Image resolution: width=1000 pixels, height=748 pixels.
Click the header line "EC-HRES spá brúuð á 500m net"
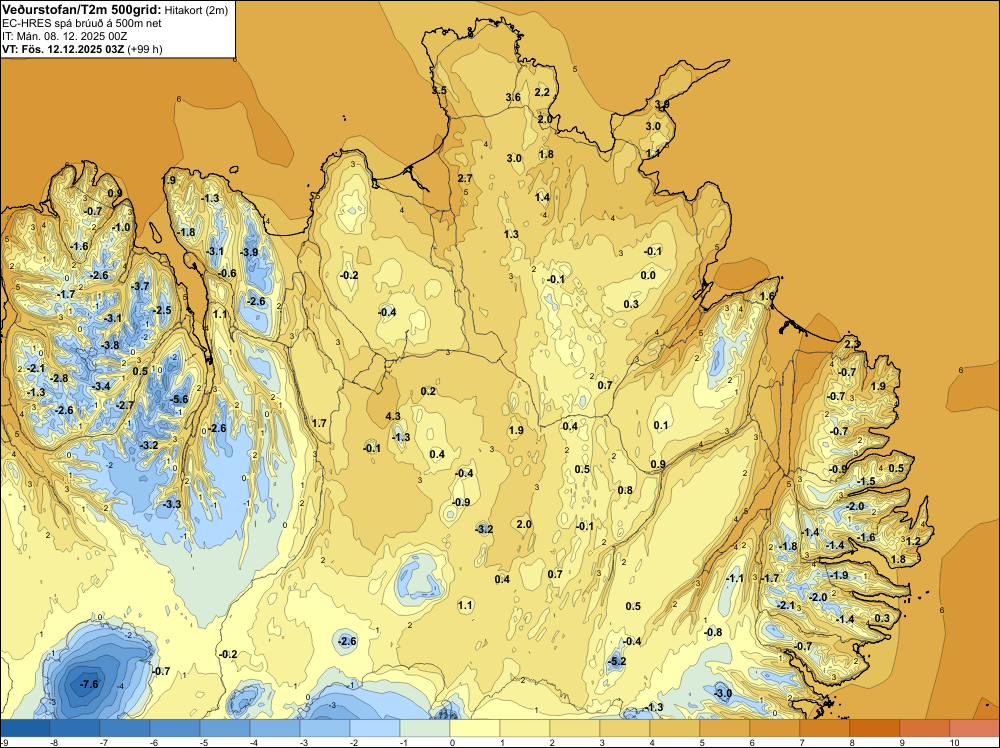[x=82, y=23]
